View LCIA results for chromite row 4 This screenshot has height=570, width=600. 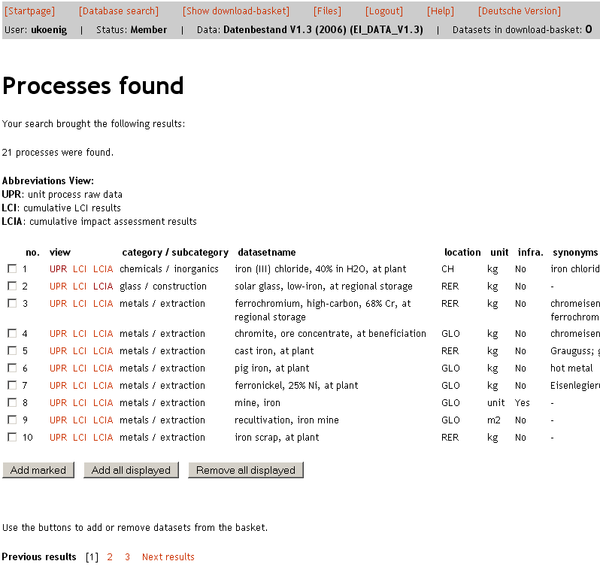(103, 334)
